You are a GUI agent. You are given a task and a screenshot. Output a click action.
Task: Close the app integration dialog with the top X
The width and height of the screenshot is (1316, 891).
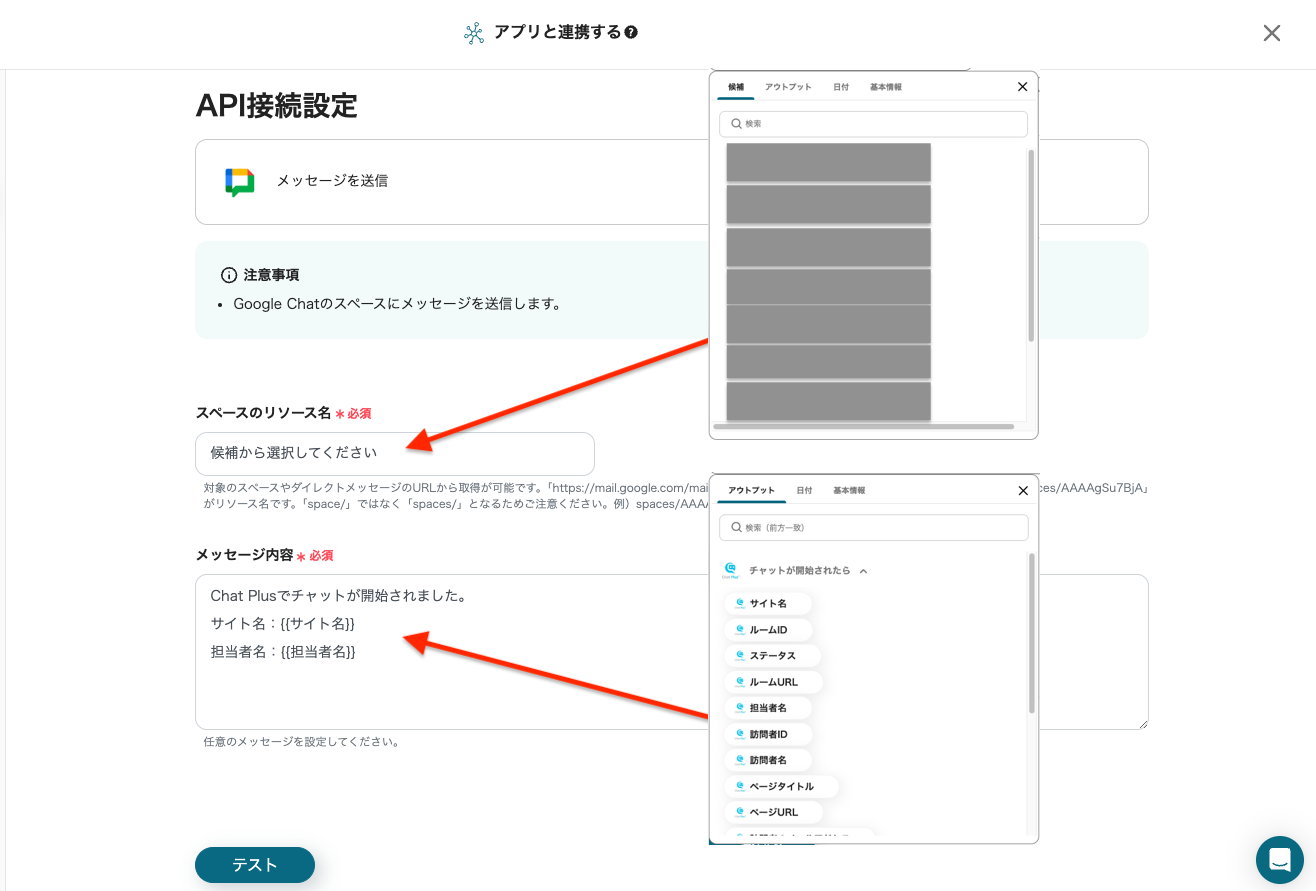coord(1272,33)
